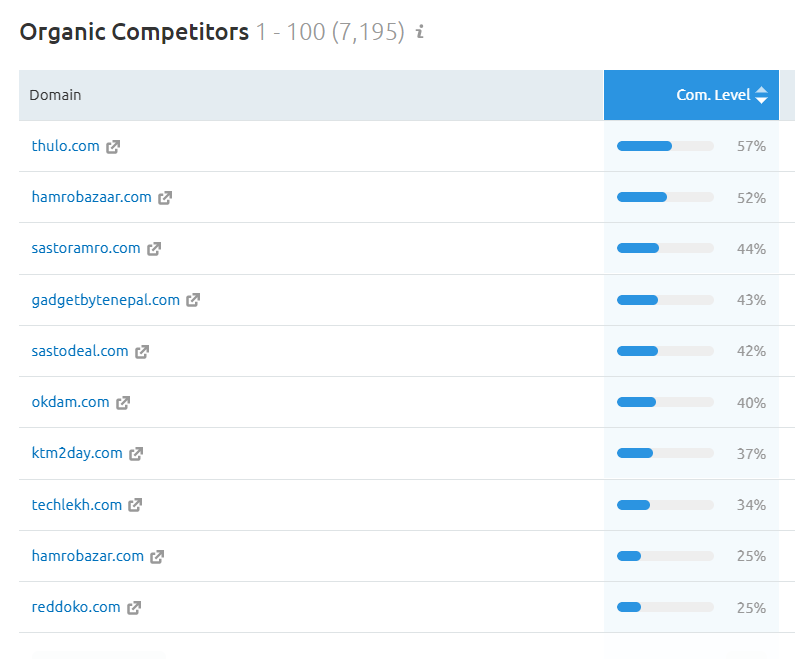Open ktm2day.com external link icon
Viewport: 795px width, 659px height.
click(x=136, y=454)
